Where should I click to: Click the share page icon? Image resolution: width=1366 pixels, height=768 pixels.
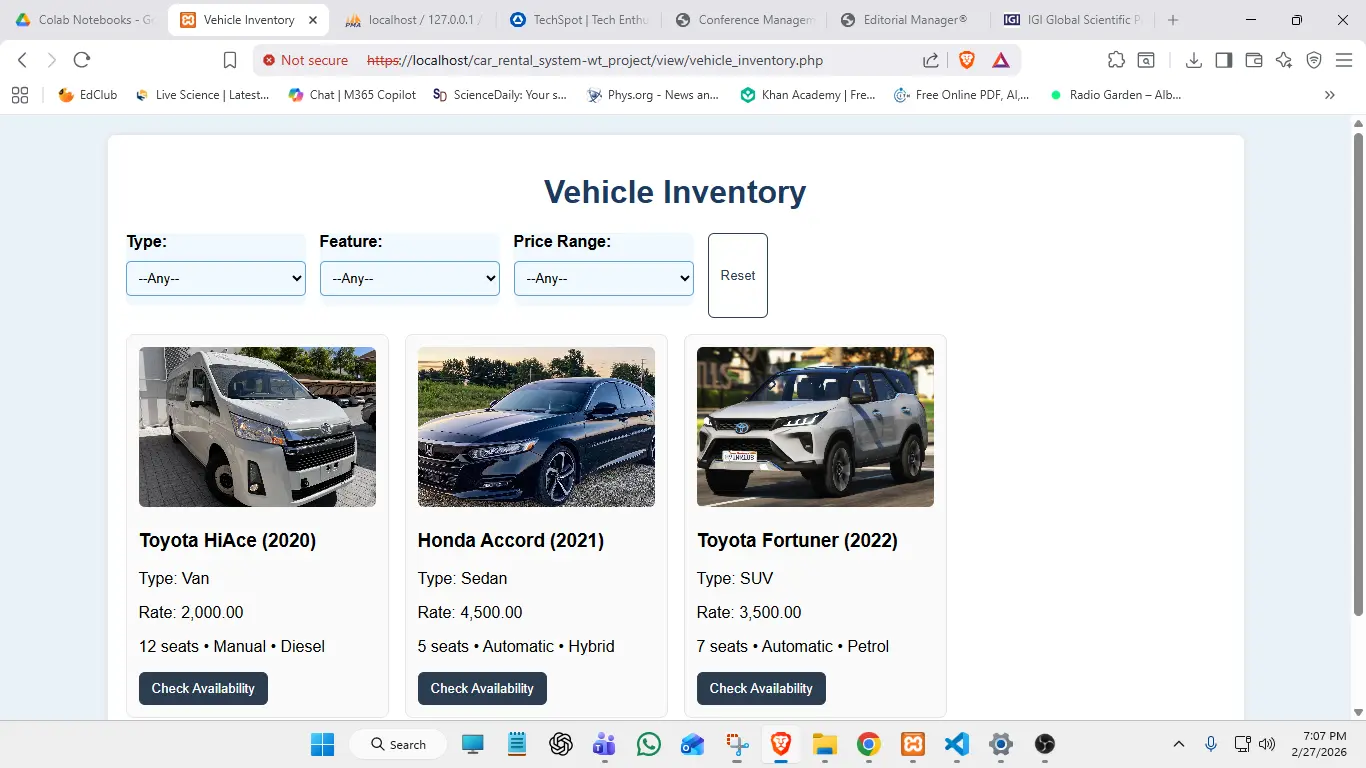(930, 60)
